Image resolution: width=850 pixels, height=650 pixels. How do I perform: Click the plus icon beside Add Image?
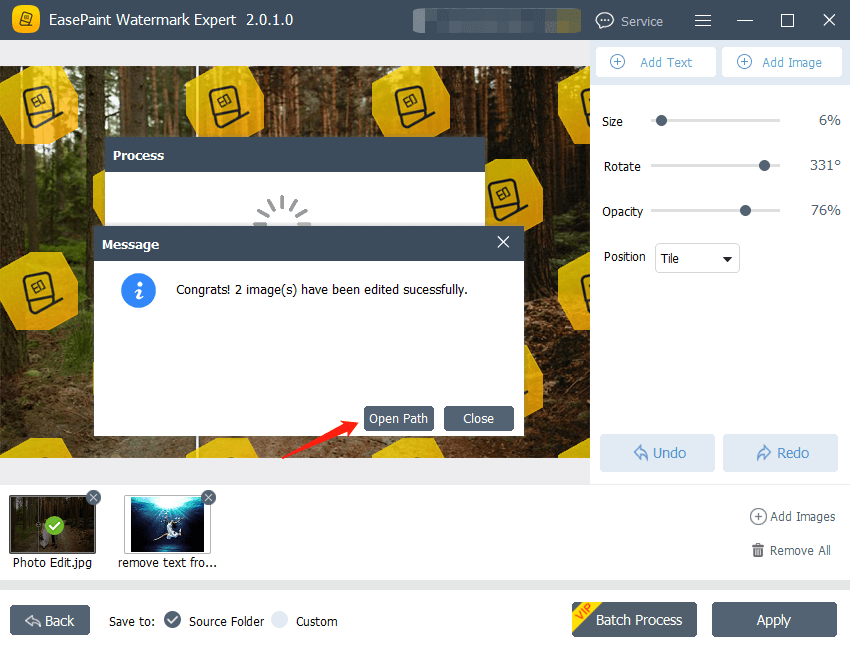coord(744,61)
